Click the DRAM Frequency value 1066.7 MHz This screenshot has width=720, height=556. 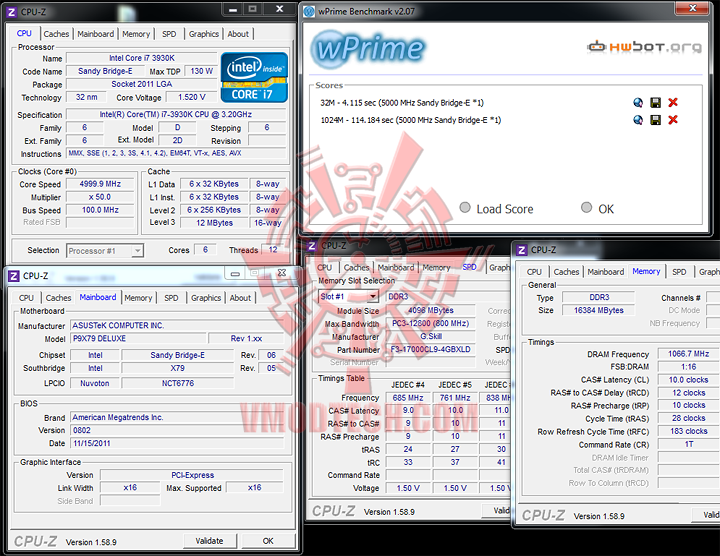point(688,354)
